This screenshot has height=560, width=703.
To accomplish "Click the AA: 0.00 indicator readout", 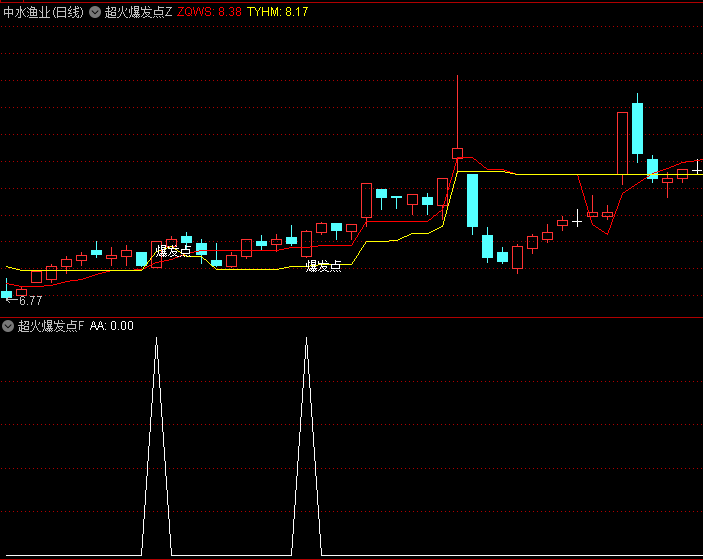I will [111, 326].
